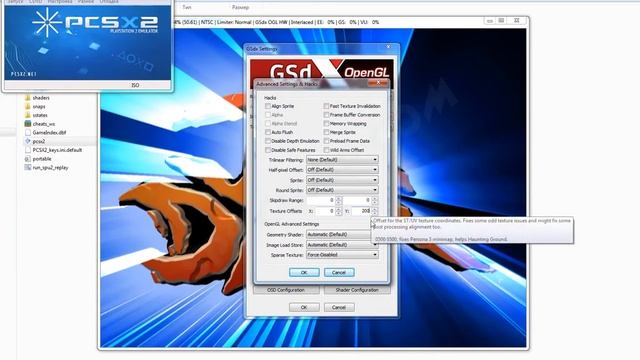Maximize the game render window
Image resolution: width=640 pixels, height=360 pixels.
[502, 21]
